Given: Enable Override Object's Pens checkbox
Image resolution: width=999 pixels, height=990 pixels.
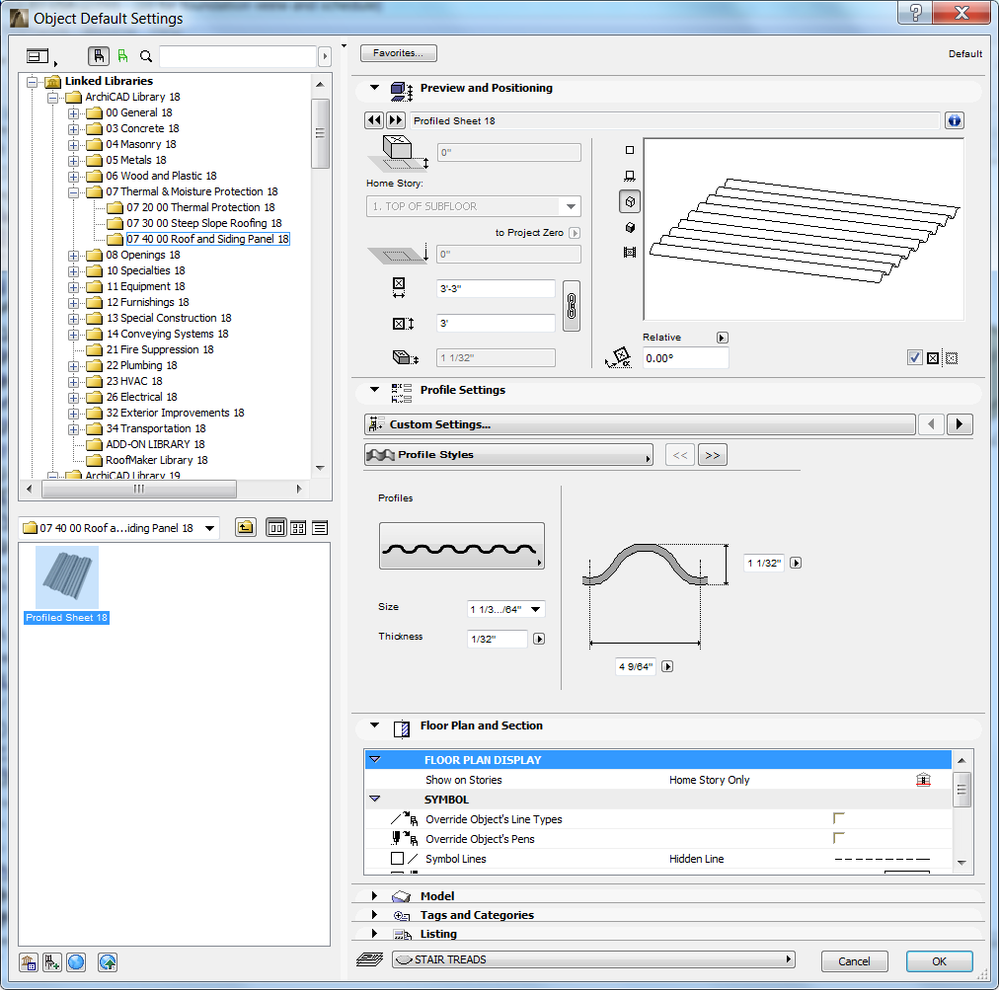Looking at the screenshot, I should (838, 838).
